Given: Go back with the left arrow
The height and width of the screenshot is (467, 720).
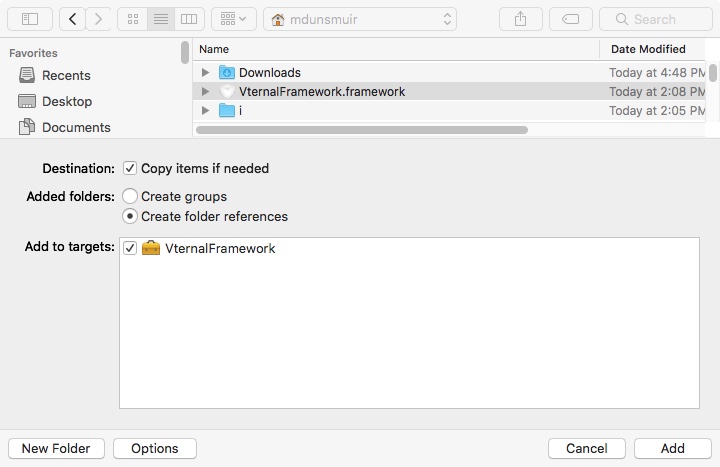Looking at the screenshot, I should [72, 19].
